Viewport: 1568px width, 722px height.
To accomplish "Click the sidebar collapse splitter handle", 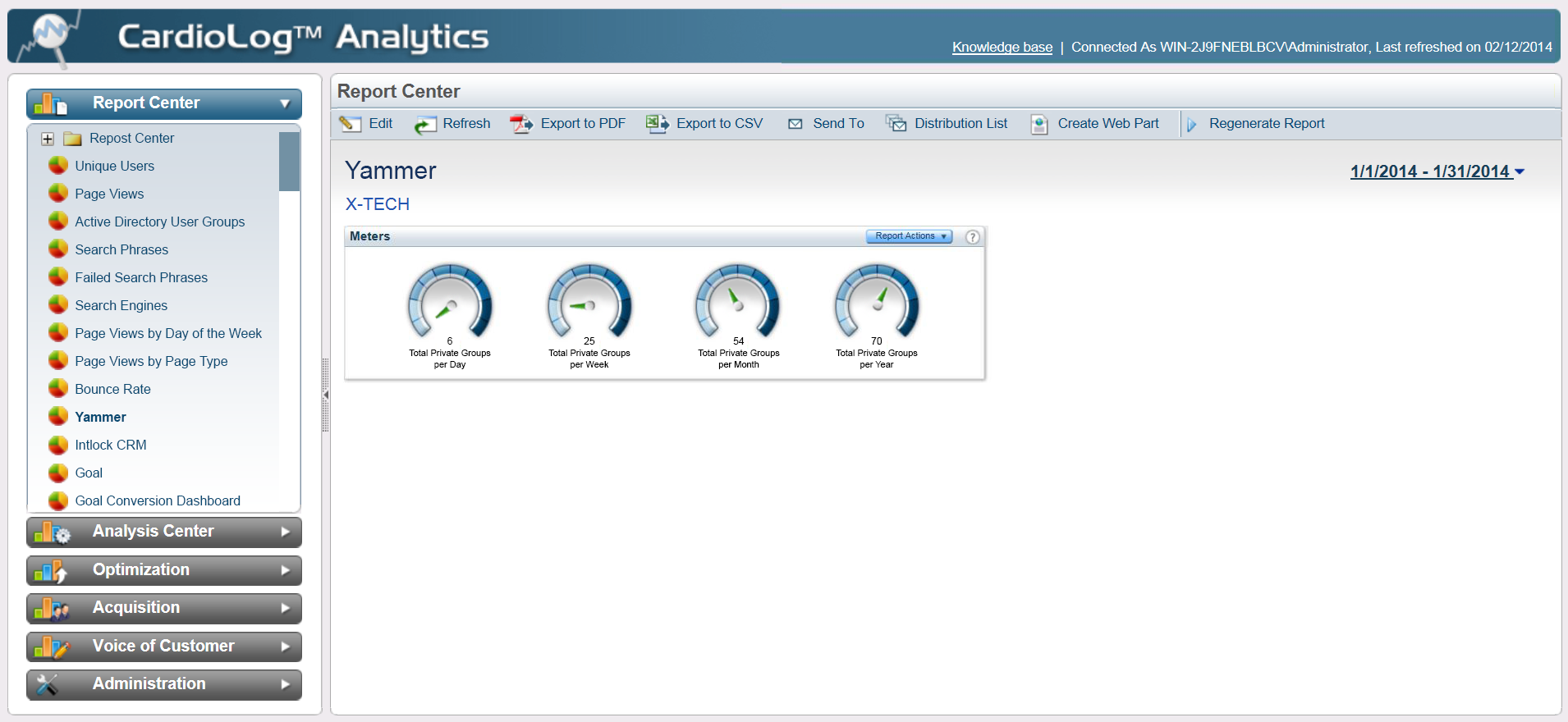I will coord(326,395).
